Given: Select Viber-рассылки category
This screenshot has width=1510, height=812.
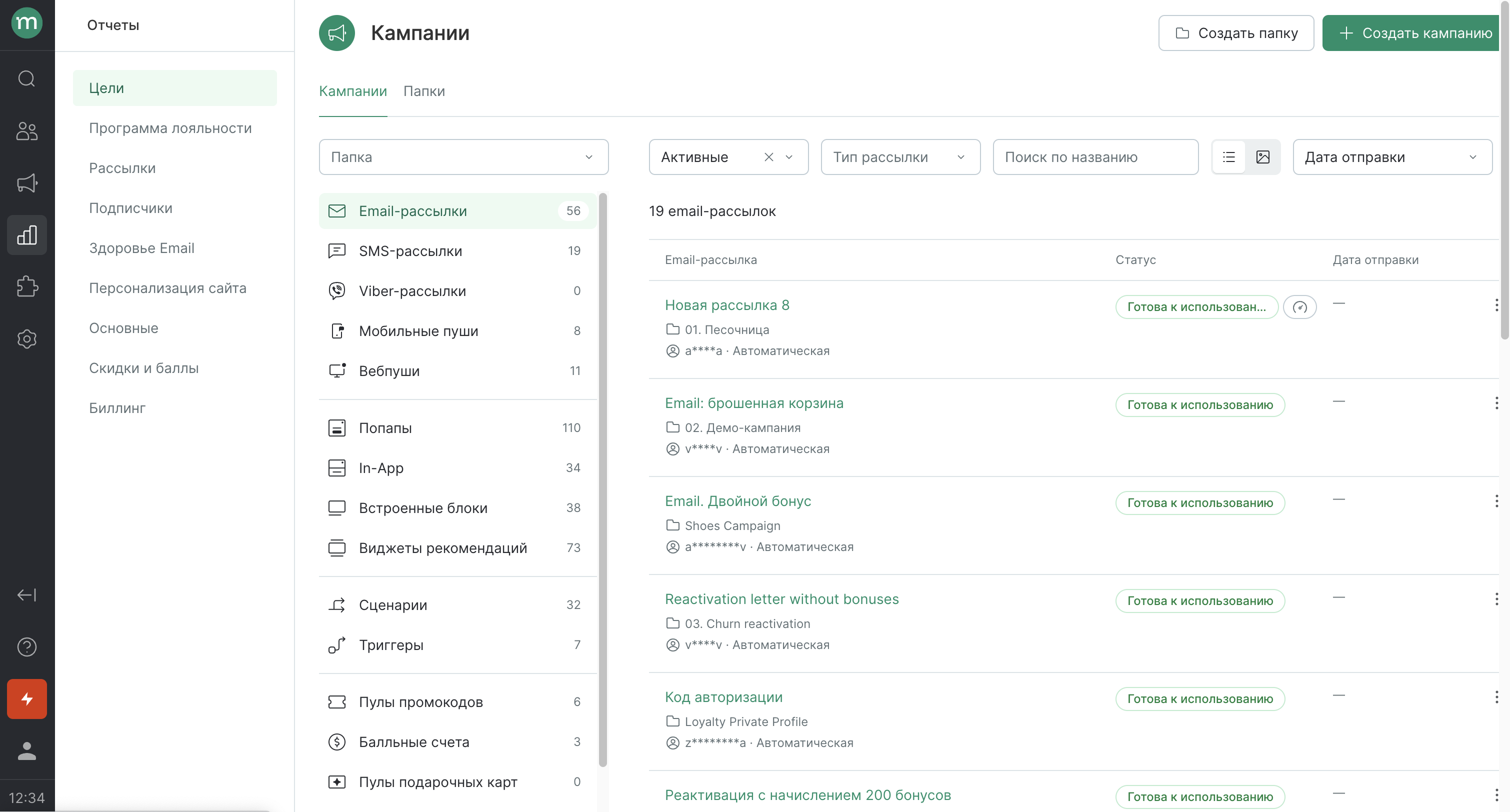Looking at the screenshot, I should [457, 291].
